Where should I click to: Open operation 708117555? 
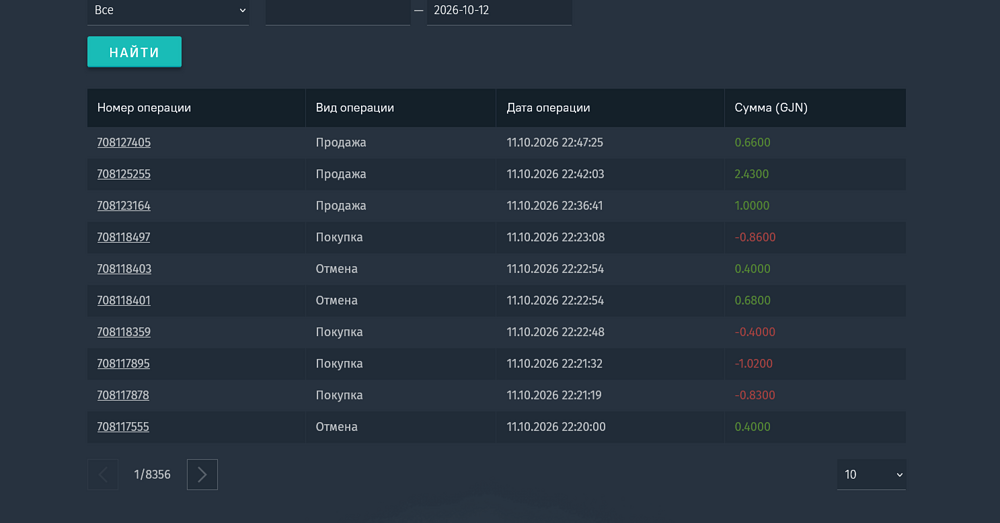123,427
